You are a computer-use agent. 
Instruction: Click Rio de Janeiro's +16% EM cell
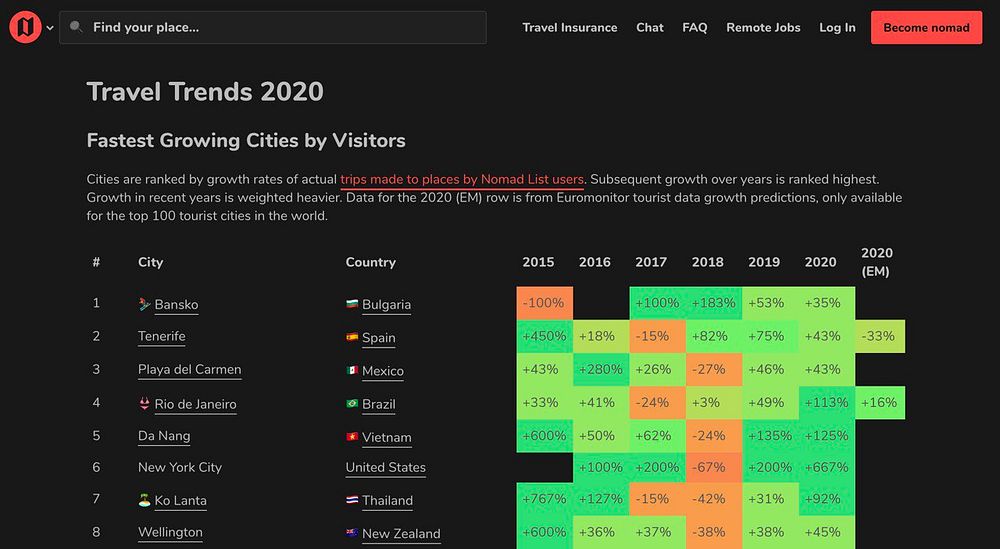tap(879, 402)
